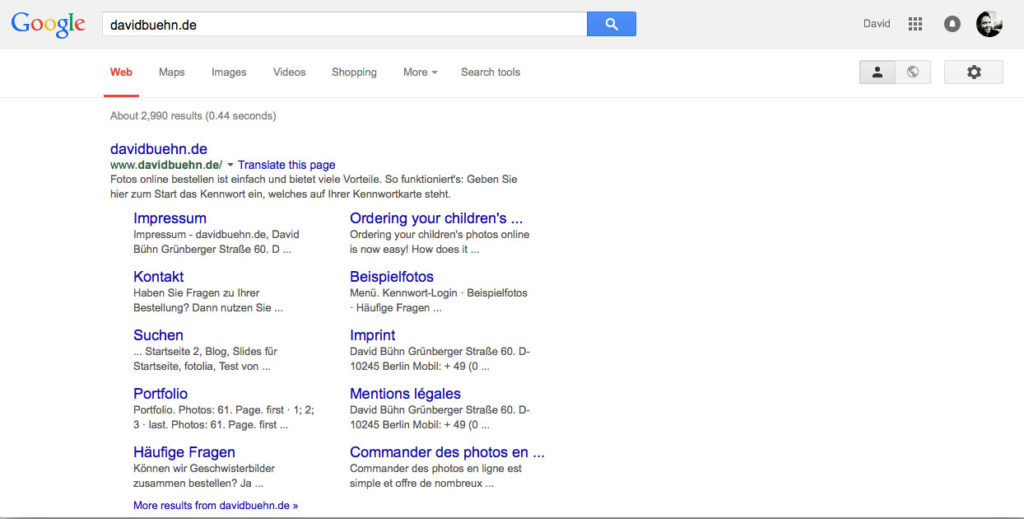Click the 'Fotos online bestellen' snippet text
This screenshot has height=519, width=1024.
[313, 187]
